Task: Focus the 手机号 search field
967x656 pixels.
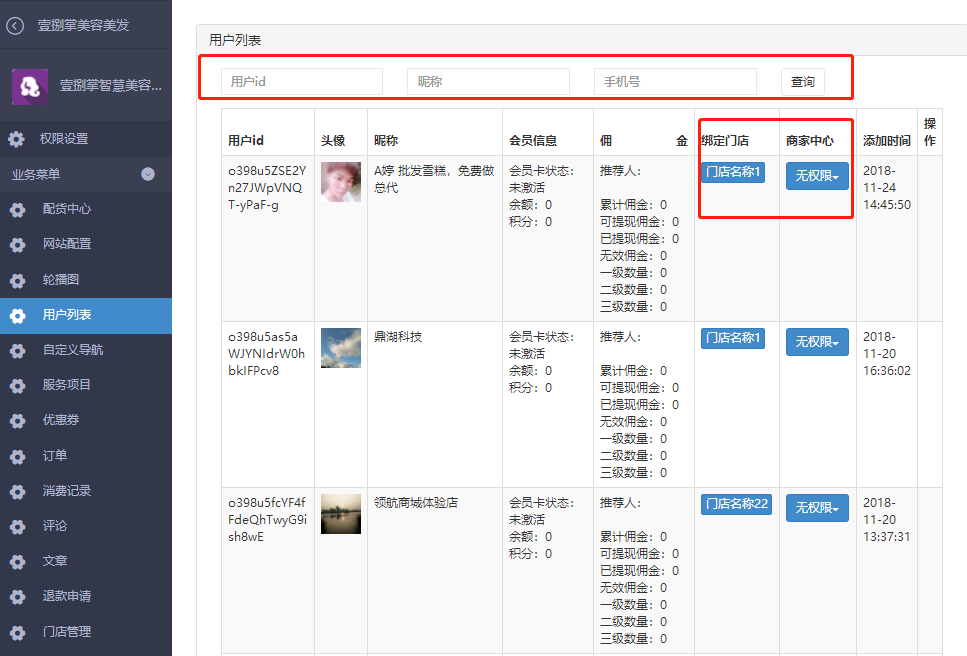Action: (675, 81)
